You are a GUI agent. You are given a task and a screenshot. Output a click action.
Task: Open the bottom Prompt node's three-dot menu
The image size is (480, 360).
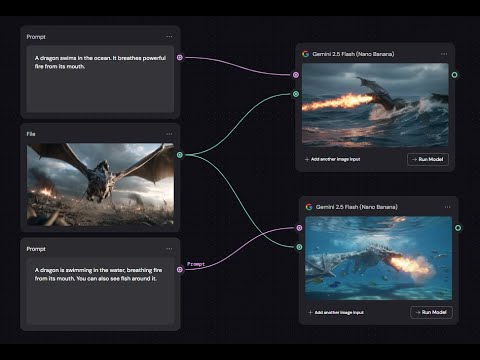click(x=169, y=249)
